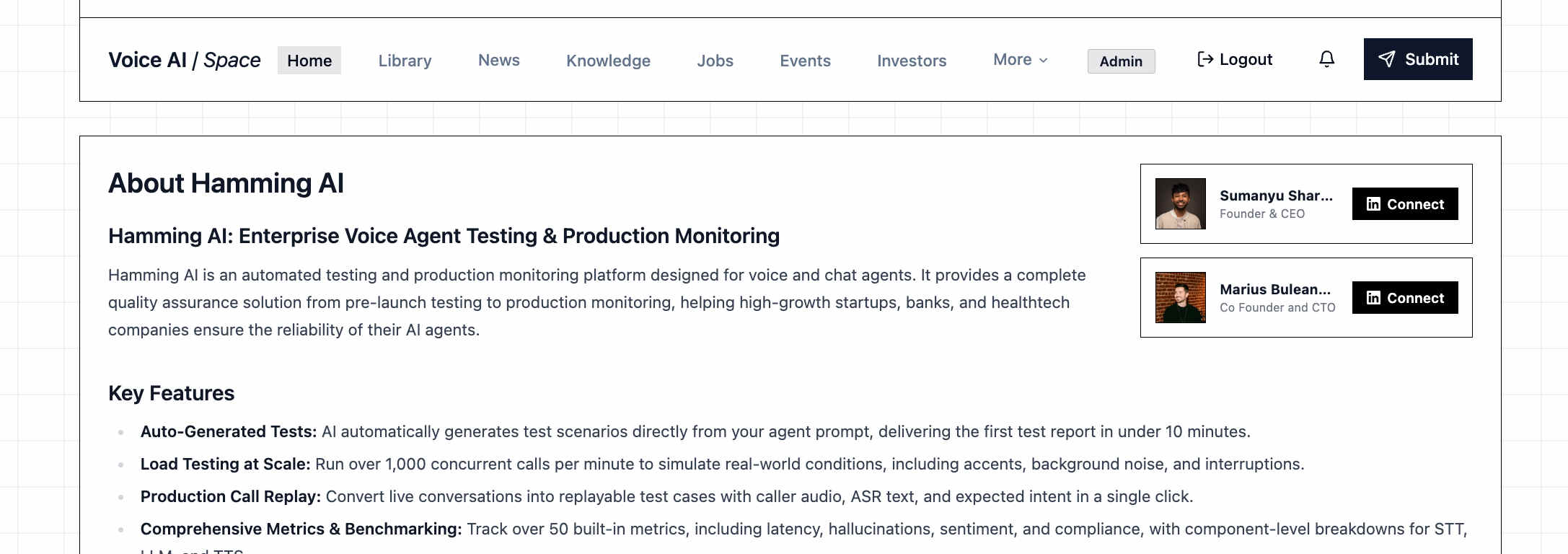Click the paper plane icon on Submit

pos(1386,59)
